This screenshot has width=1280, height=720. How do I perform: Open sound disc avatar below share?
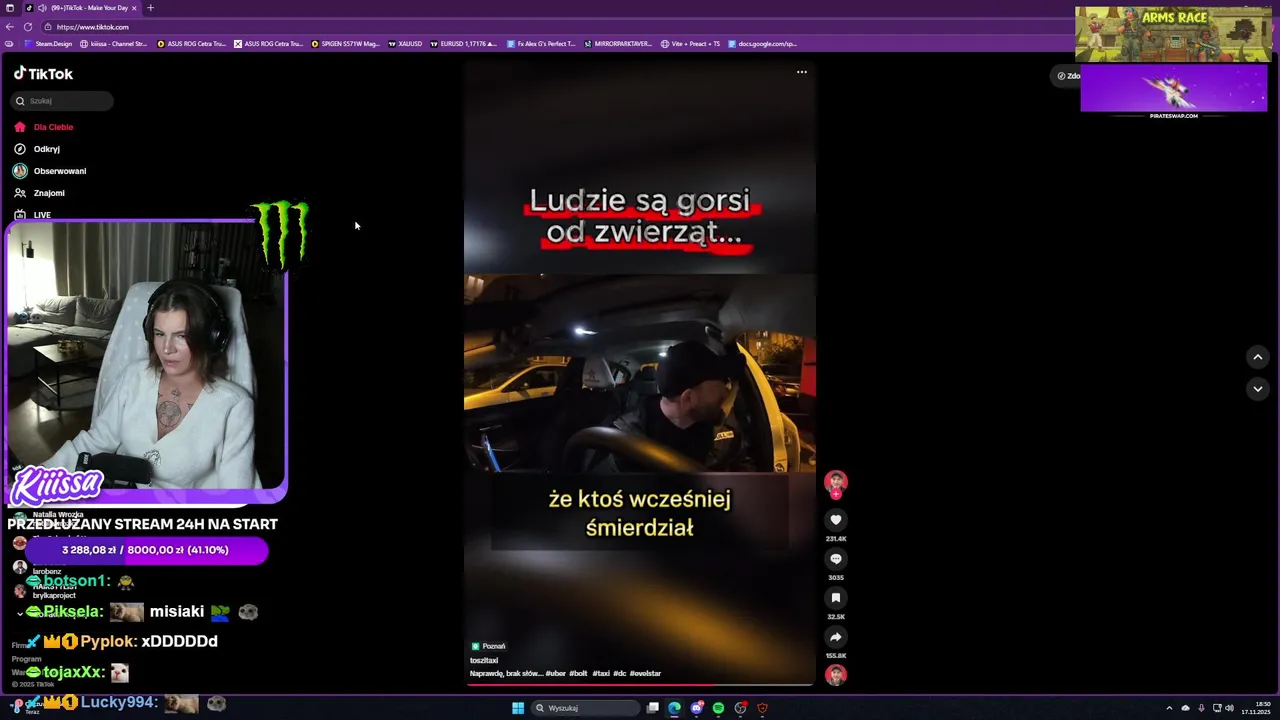[x=836, y=675]
